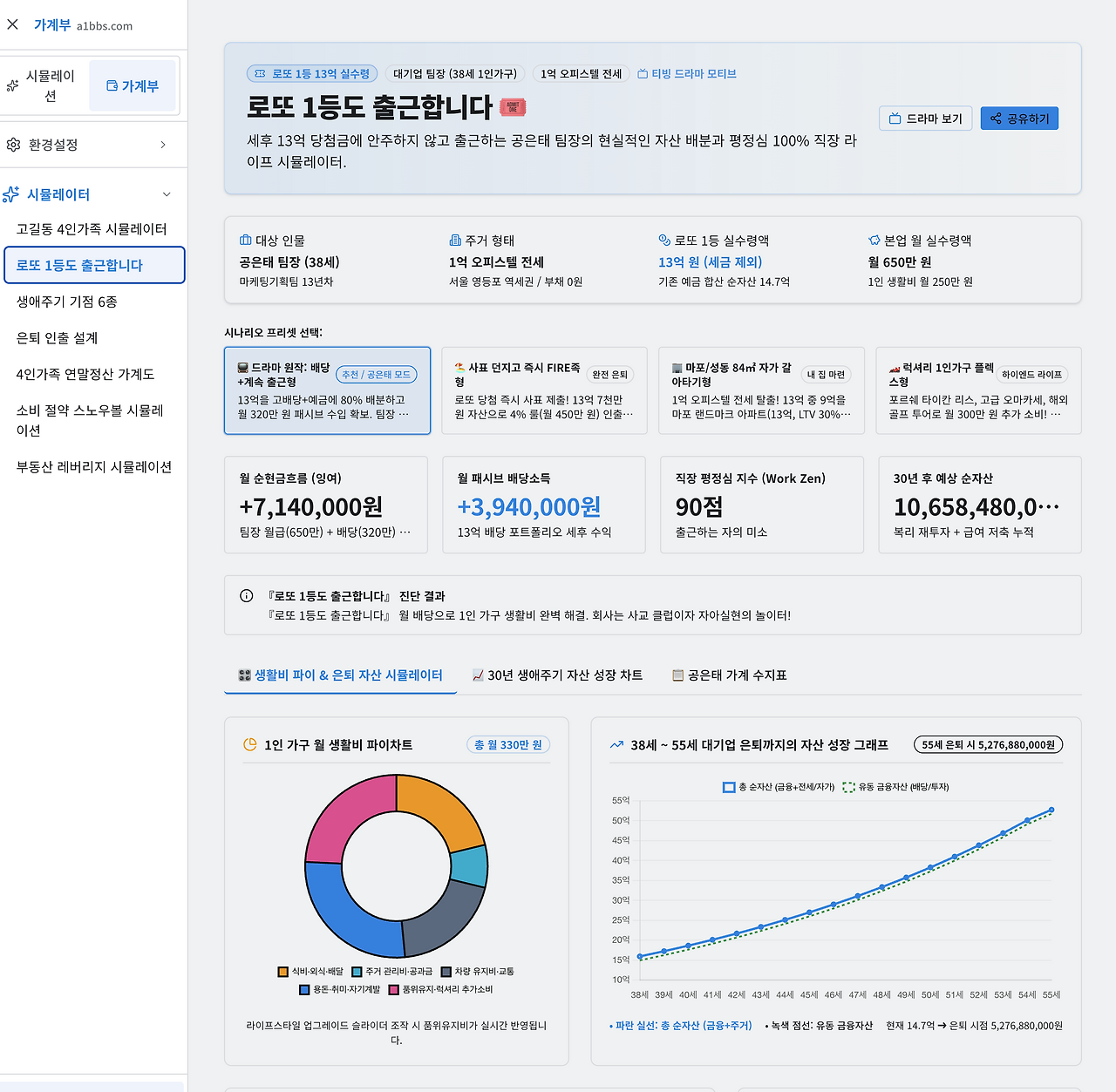Screen dimensions: 1116x1092
Task: Click the 로또 1등 실수령액 coins icon
Action: click(664, 241)
